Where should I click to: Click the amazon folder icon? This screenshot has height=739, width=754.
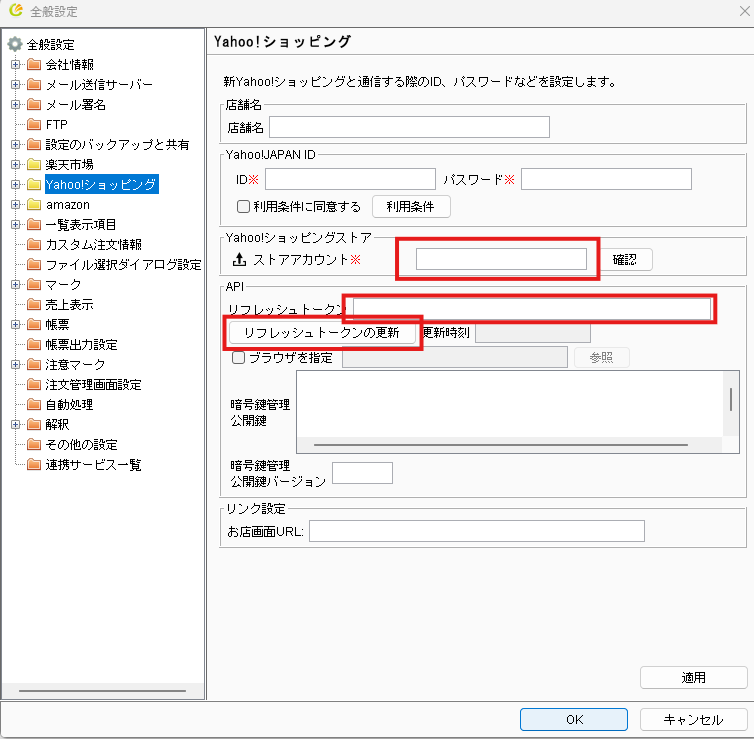click(34, 204)
